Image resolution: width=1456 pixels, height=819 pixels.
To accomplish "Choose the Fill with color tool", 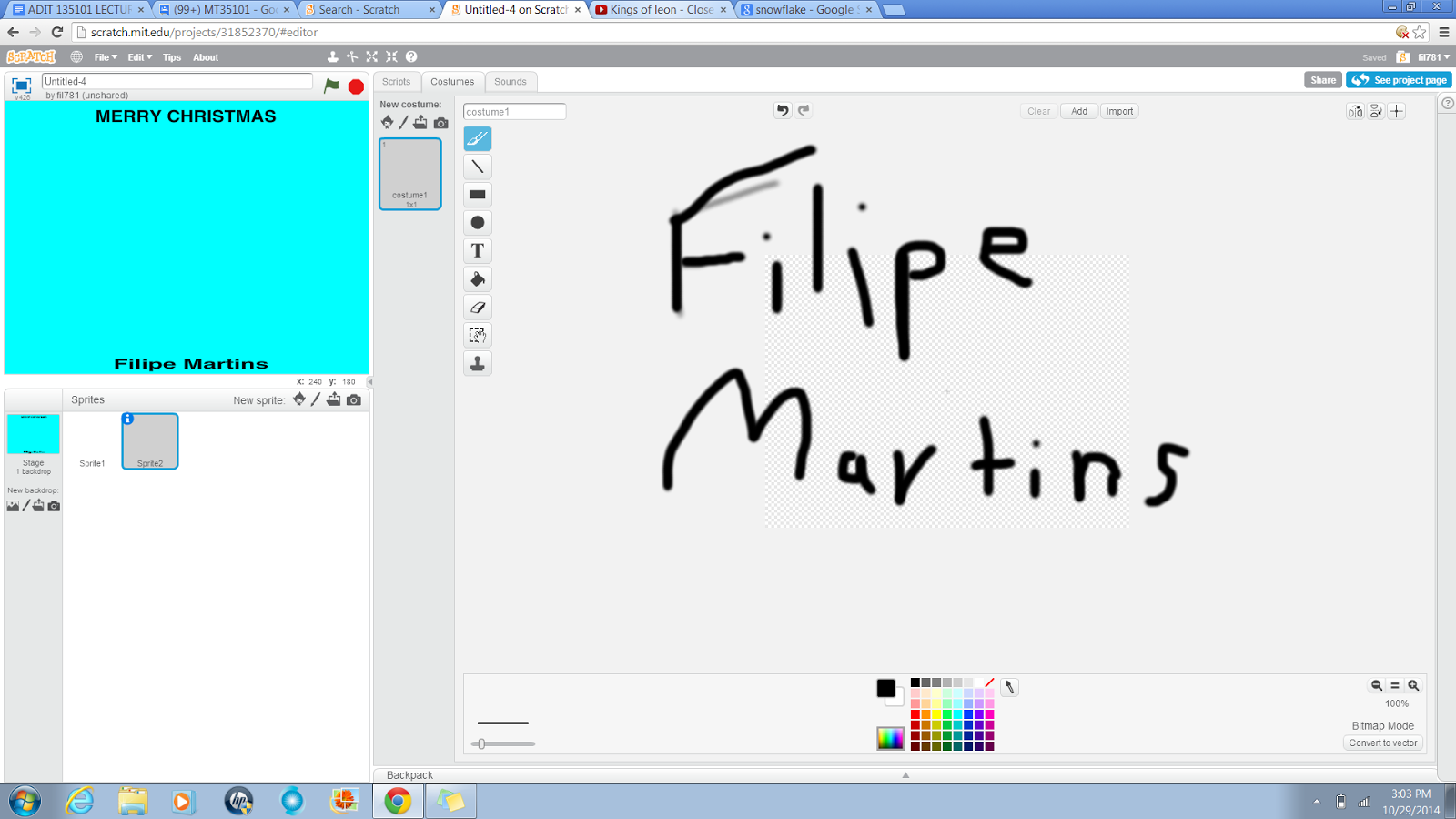I will 477,278.
